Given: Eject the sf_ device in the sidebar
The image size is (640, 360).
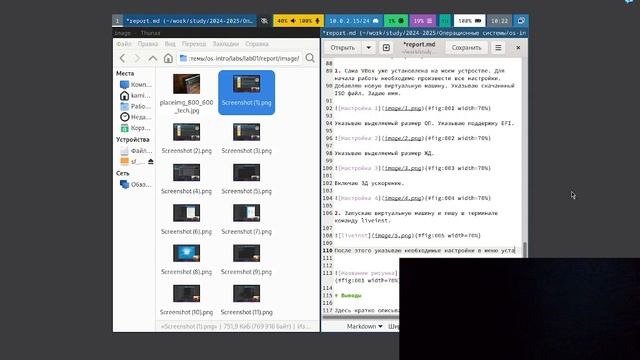Looking at the screenshot, I should pos(151,162).
